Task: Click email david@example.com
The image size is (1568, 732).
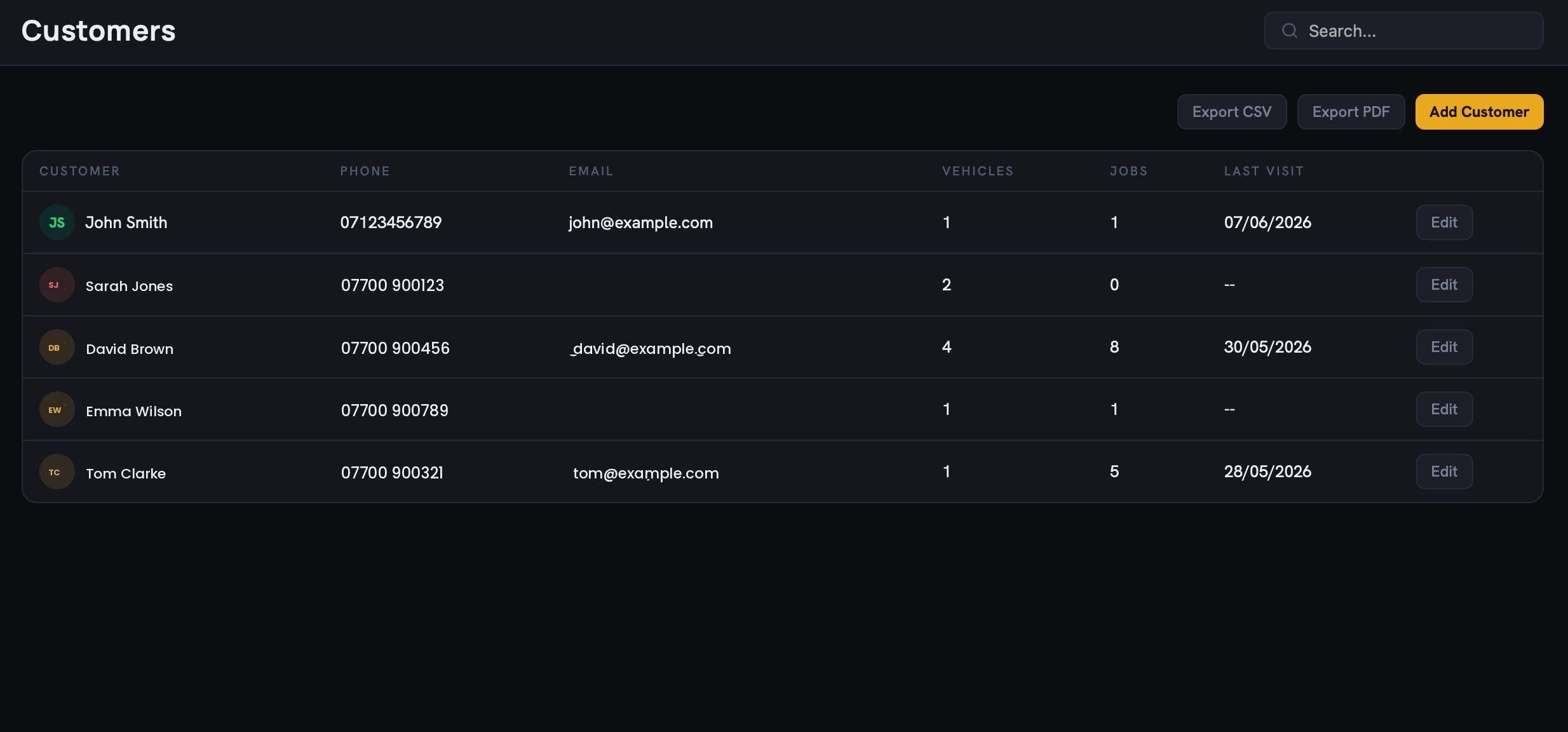Action: click(x=651, y=349)
